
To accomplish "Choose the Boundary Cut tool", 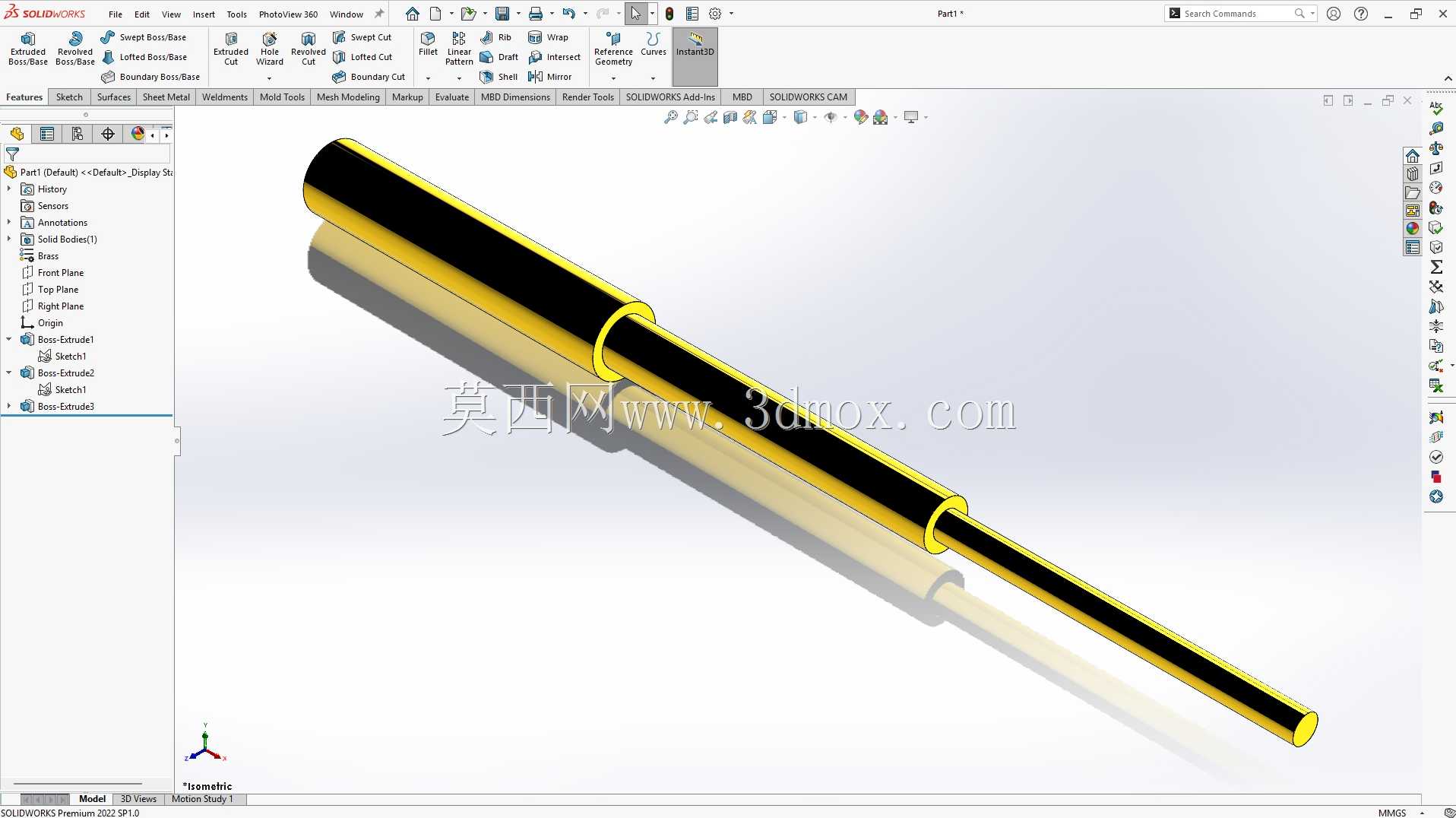I will point(369,77).
